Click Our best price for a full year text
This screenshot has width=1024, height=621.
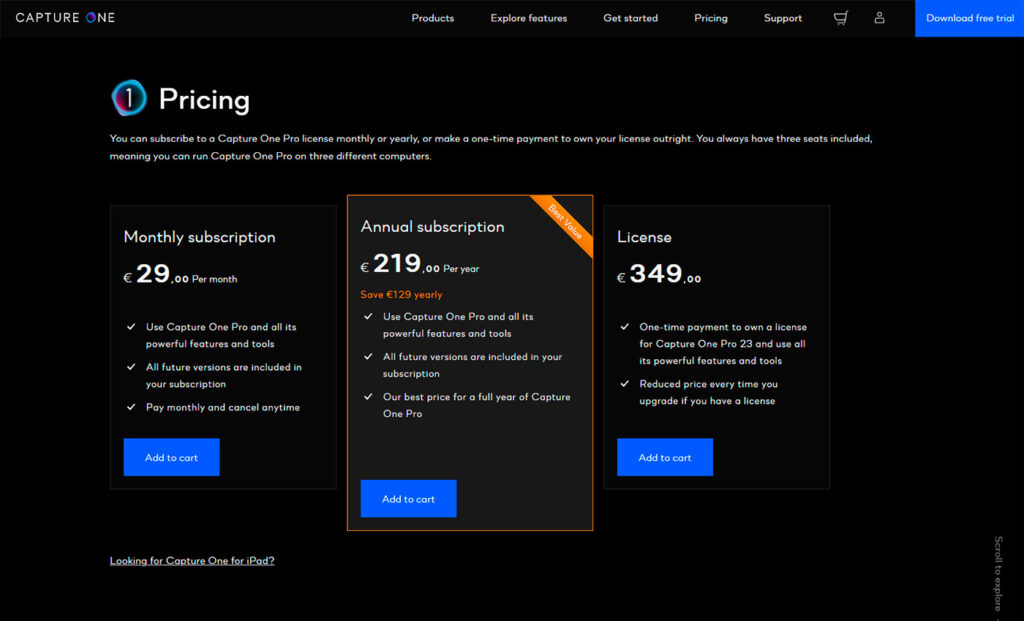476,405
